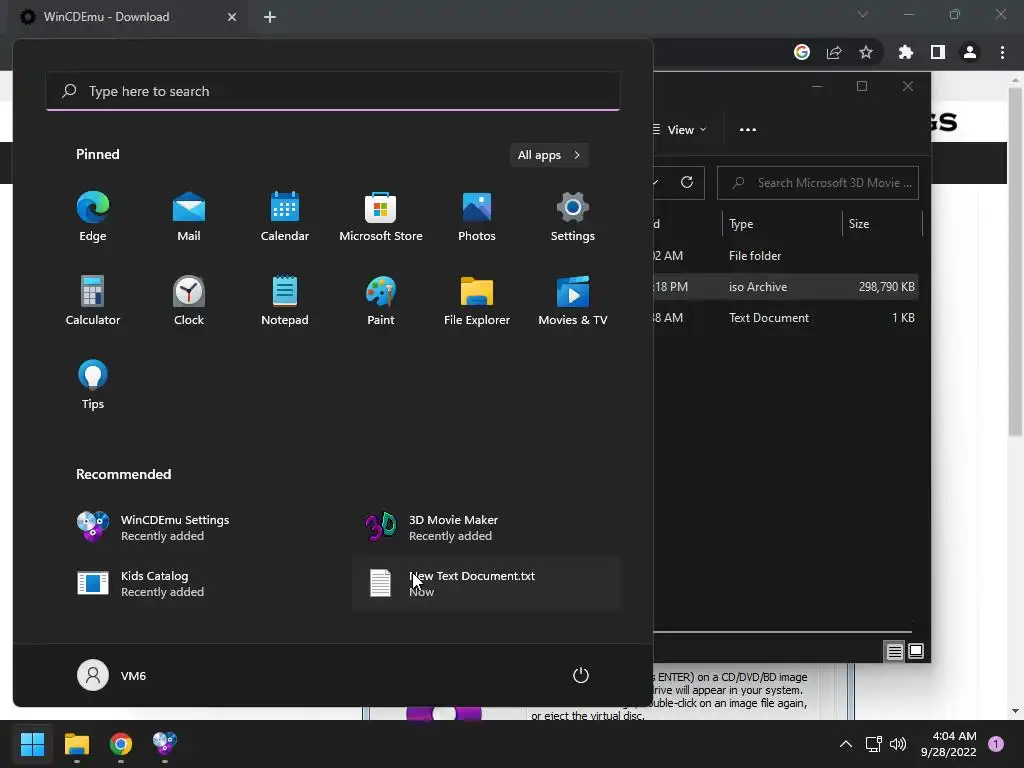Open a new Chrome tab

click(x=270, y=17)
